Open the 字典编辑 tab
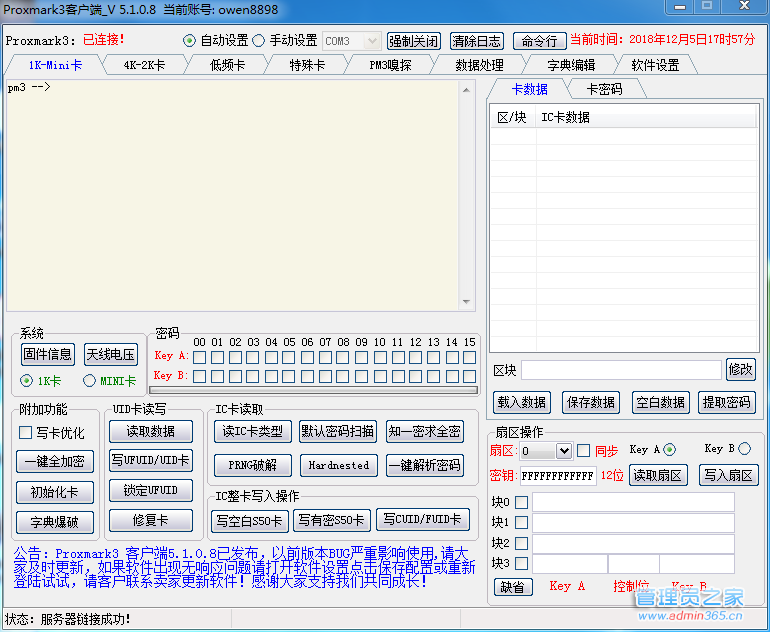This screenshot has width=770, height=632. 571,65
